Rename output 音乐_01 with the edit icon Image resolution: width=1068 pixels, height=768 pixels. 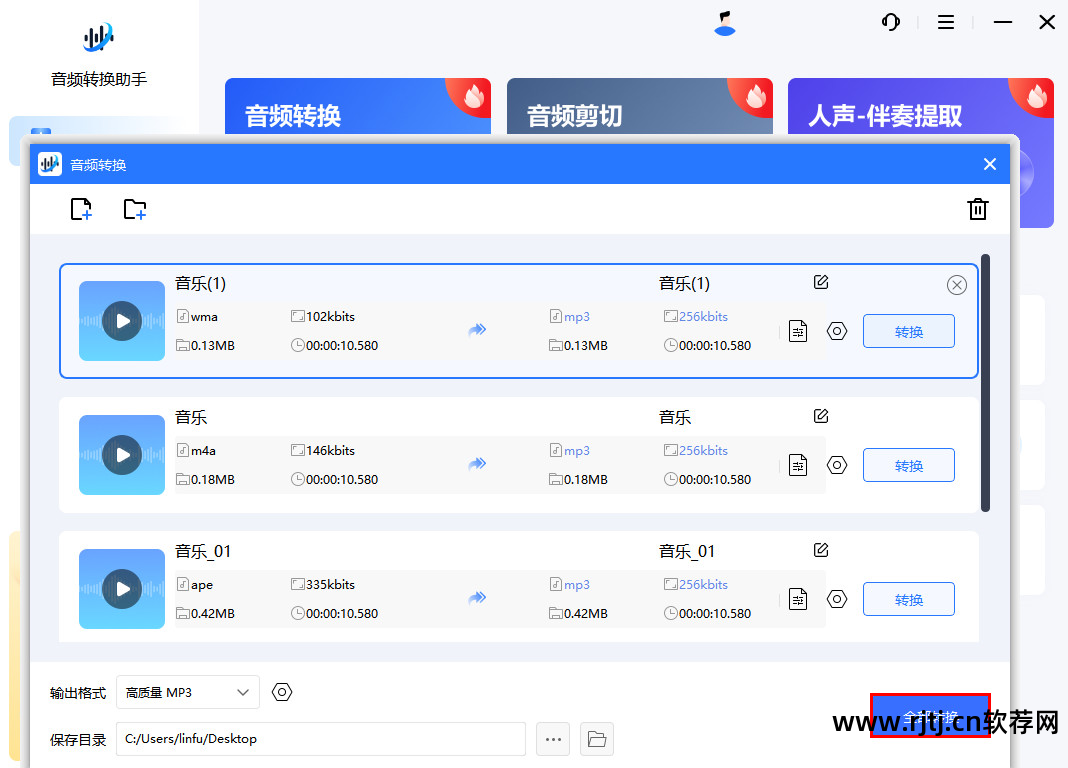[x=821, y=550]
